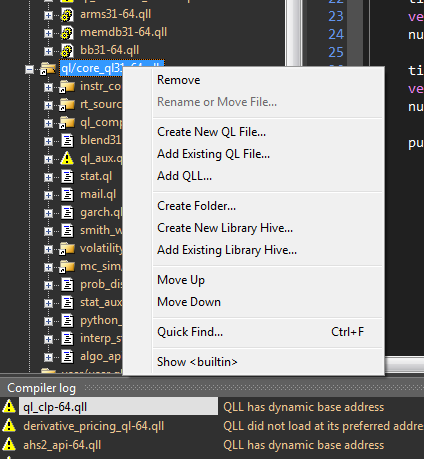This screenshot has height=459, width=424.
Task: Expand the volatility folder node
Action: (x=48, y=249)
